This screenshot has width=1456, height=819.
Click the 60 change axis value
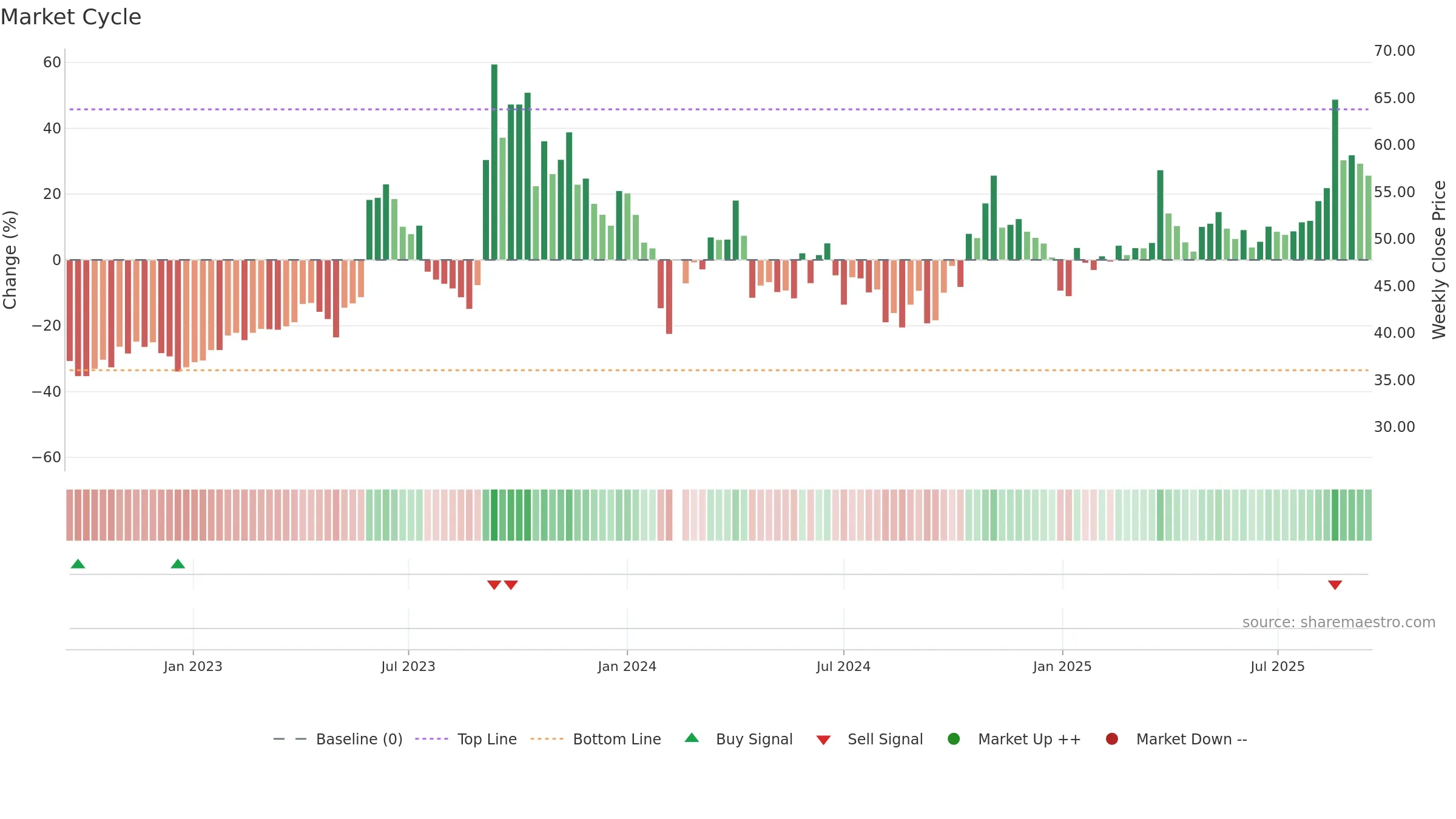coord(52,62)
